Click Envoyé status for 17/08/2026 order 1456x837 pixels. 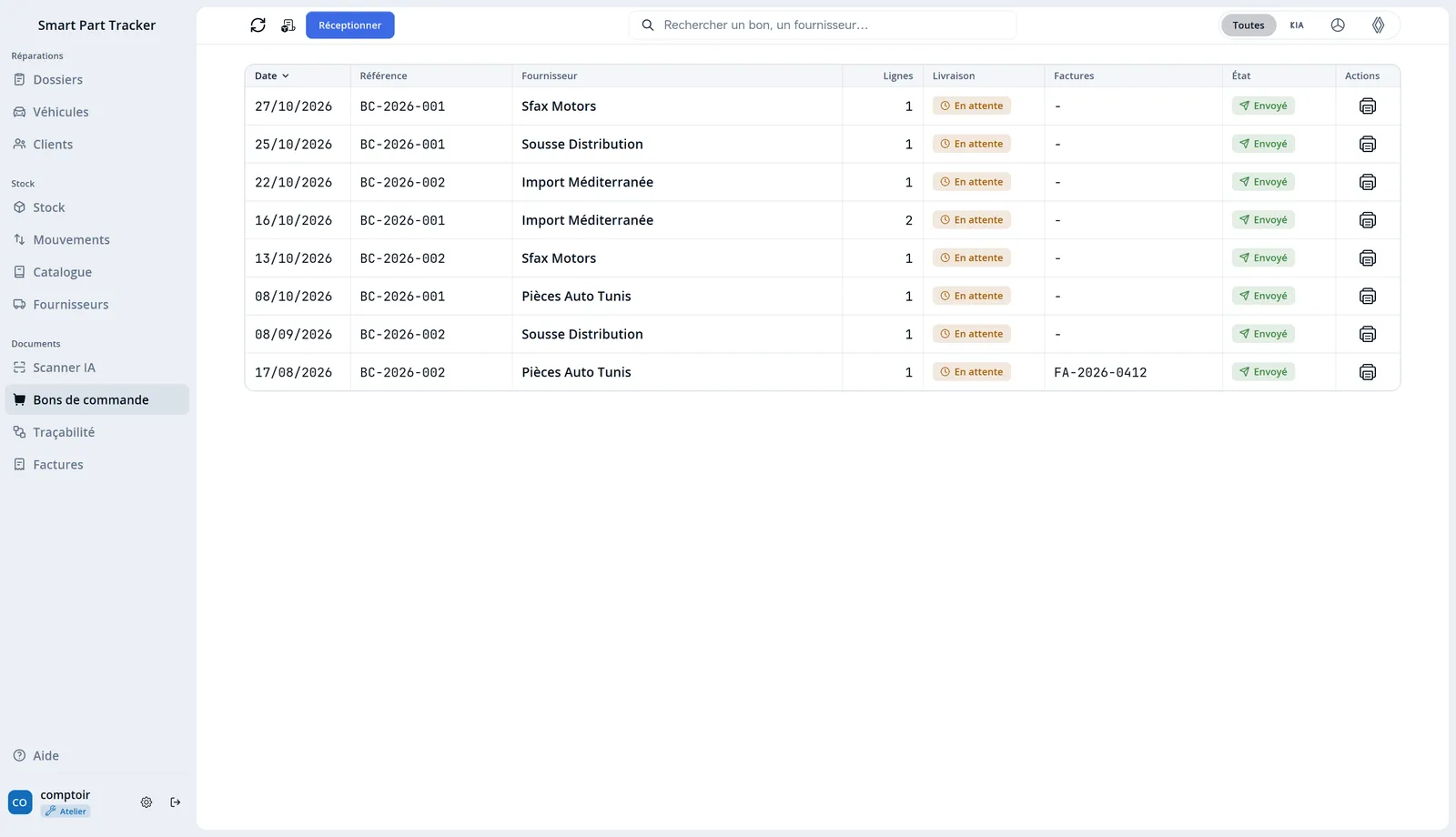click(x=1263, y=372)
